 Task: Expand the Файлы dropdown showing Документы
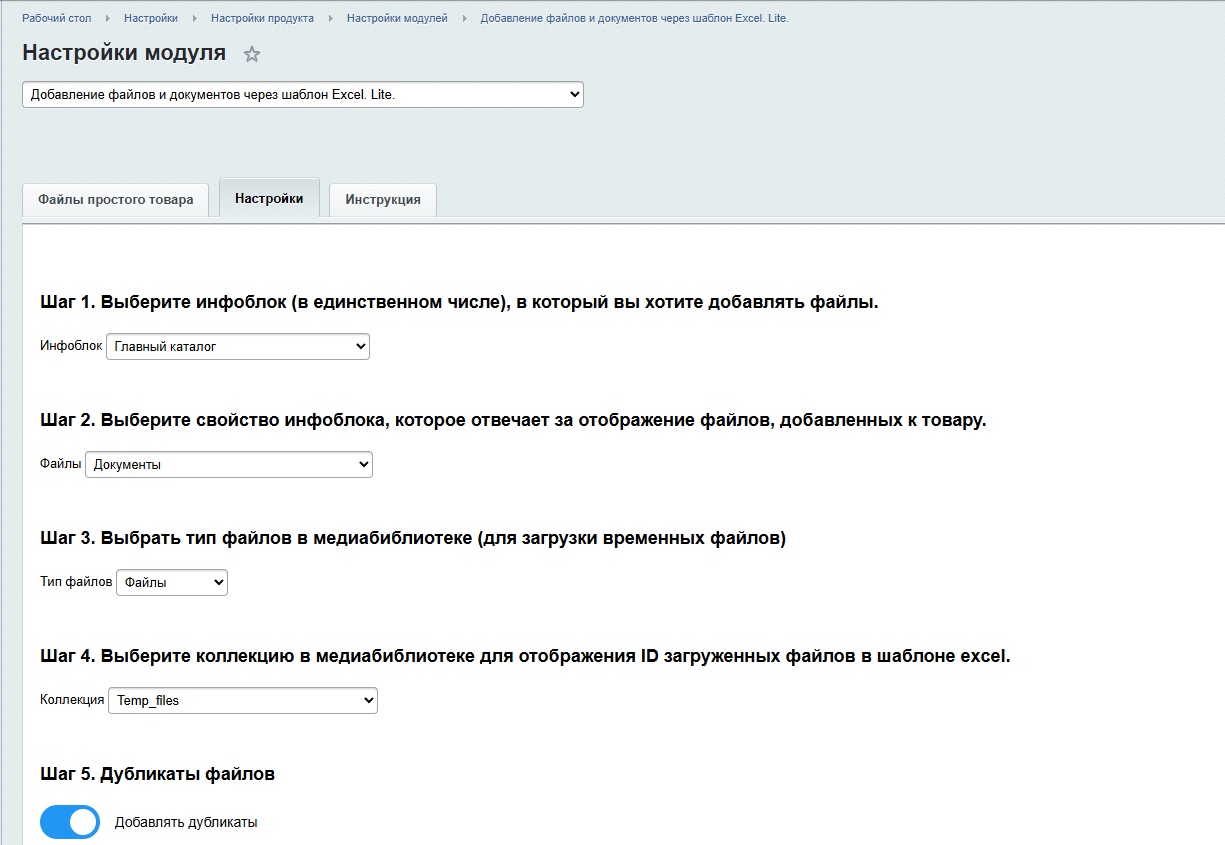click(228, 464)
